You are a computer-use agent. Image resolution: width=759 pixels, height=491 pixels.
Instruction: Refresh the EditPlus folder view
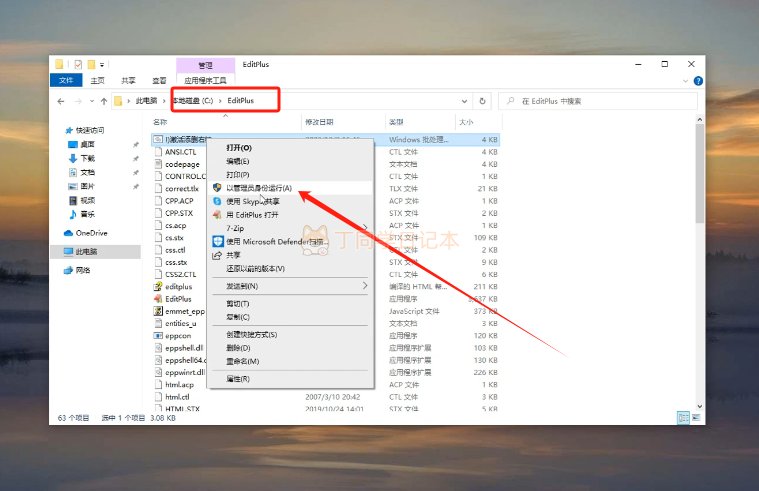482,101
